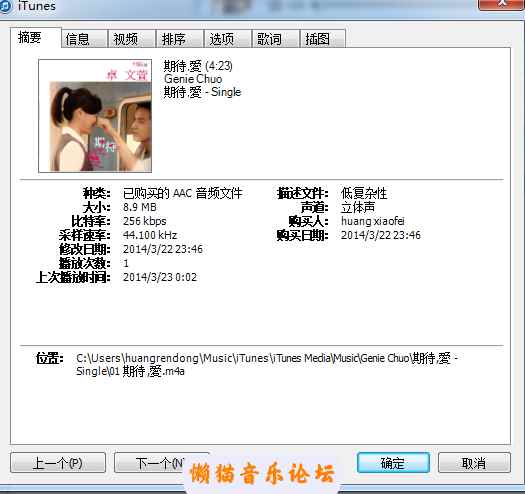Click the song title 期待.愛 (4:23)

tap(198, 66)
